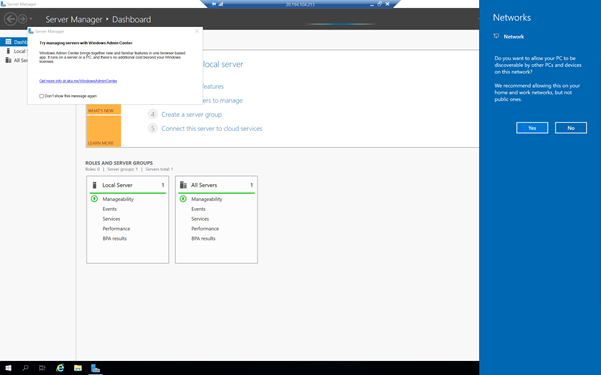This screenshot has width=601, height=375.
Task: Open the aka.ms/WindowsAdminCenter info link
Action: (78, 81)
